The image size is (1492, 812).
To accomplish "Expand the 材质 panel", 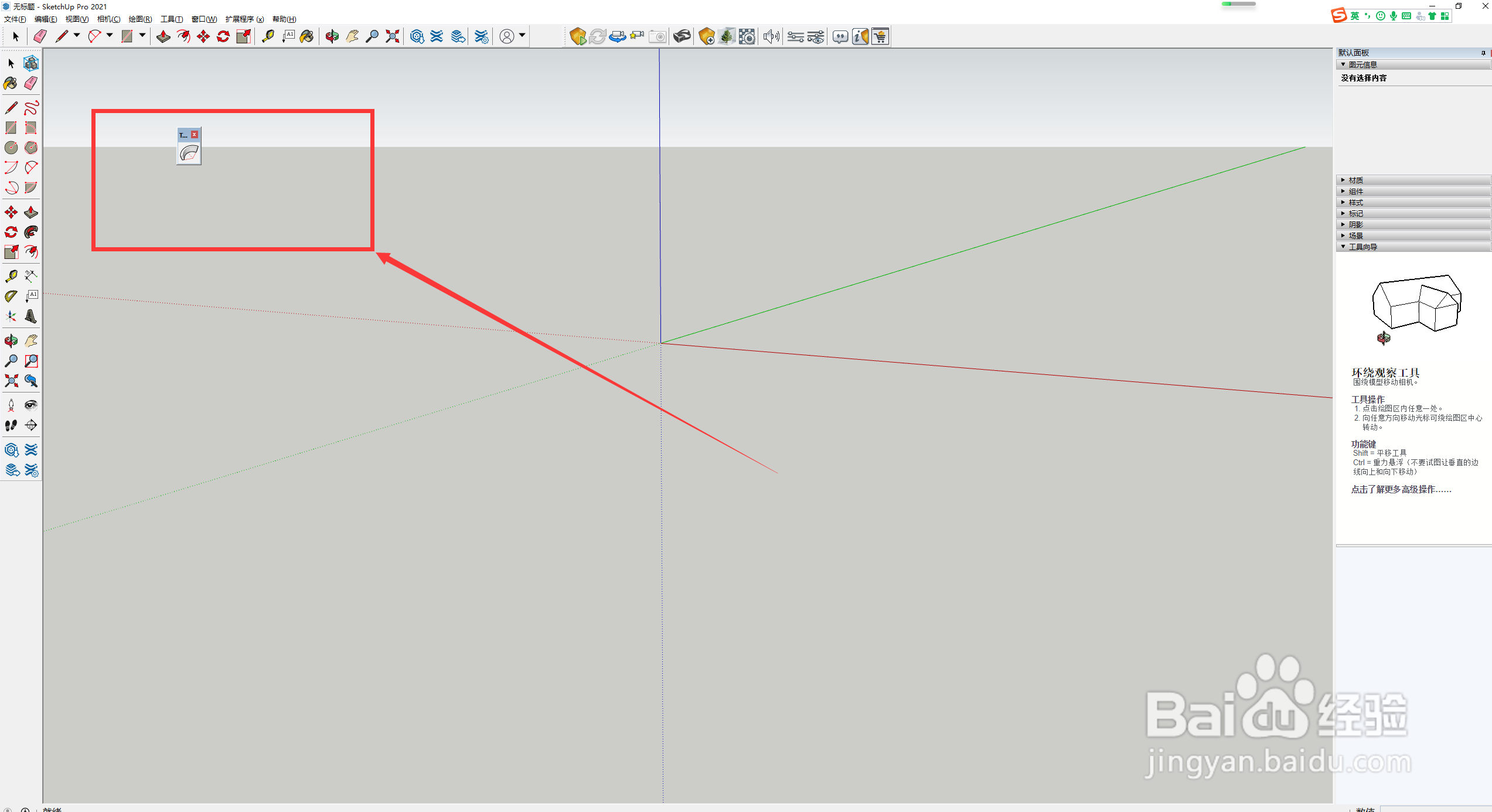I will tap(1355, 180).
